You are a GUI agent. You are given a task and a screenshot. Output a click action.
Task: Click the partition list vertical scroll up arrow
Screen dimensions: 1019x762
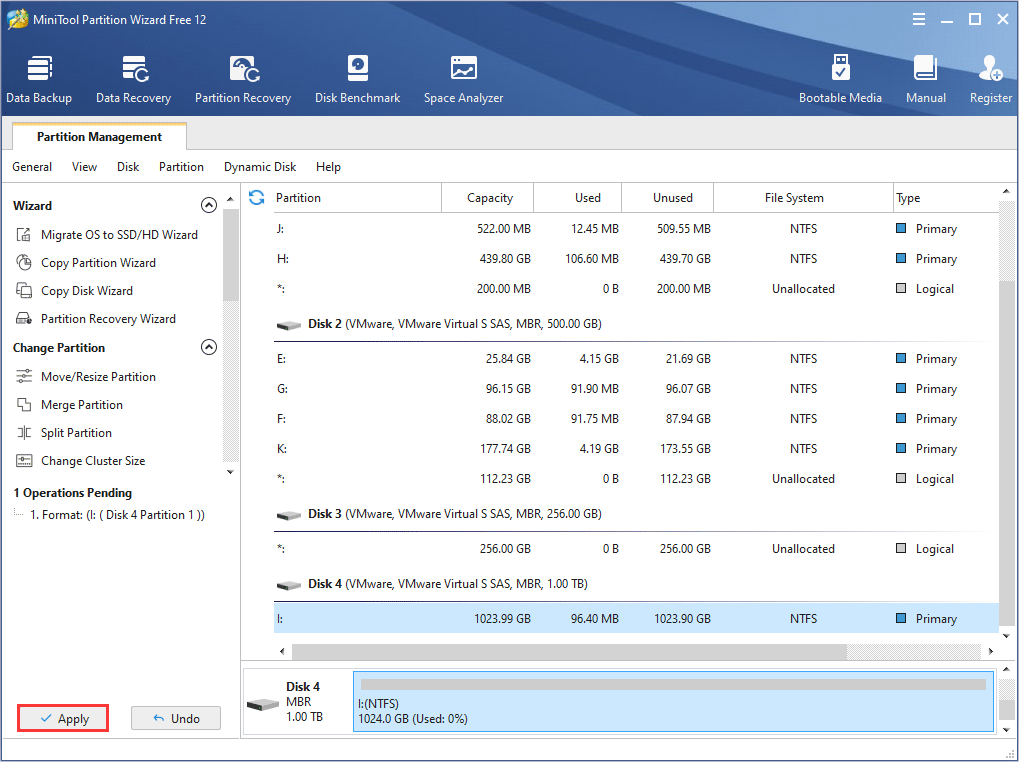pos(1007,192)
